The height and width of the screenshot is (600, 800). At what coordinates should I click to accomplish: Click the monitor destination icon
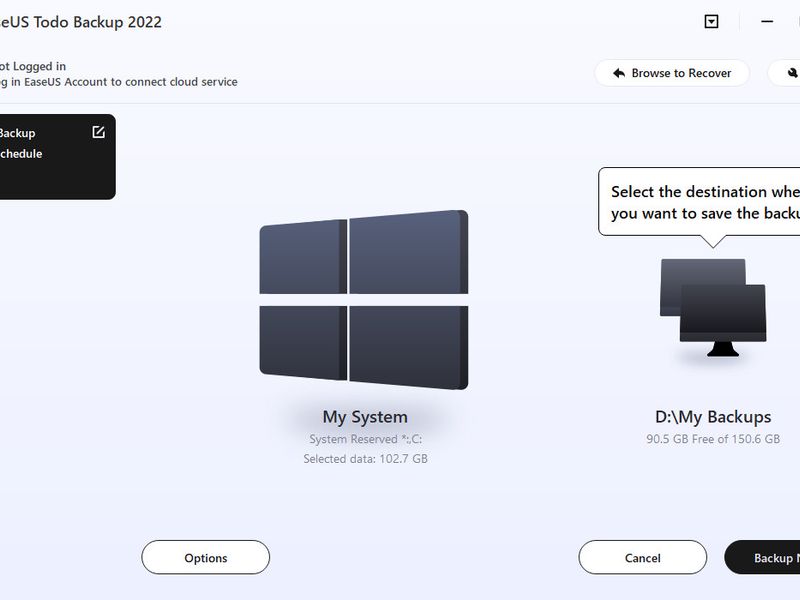[713, 308]
